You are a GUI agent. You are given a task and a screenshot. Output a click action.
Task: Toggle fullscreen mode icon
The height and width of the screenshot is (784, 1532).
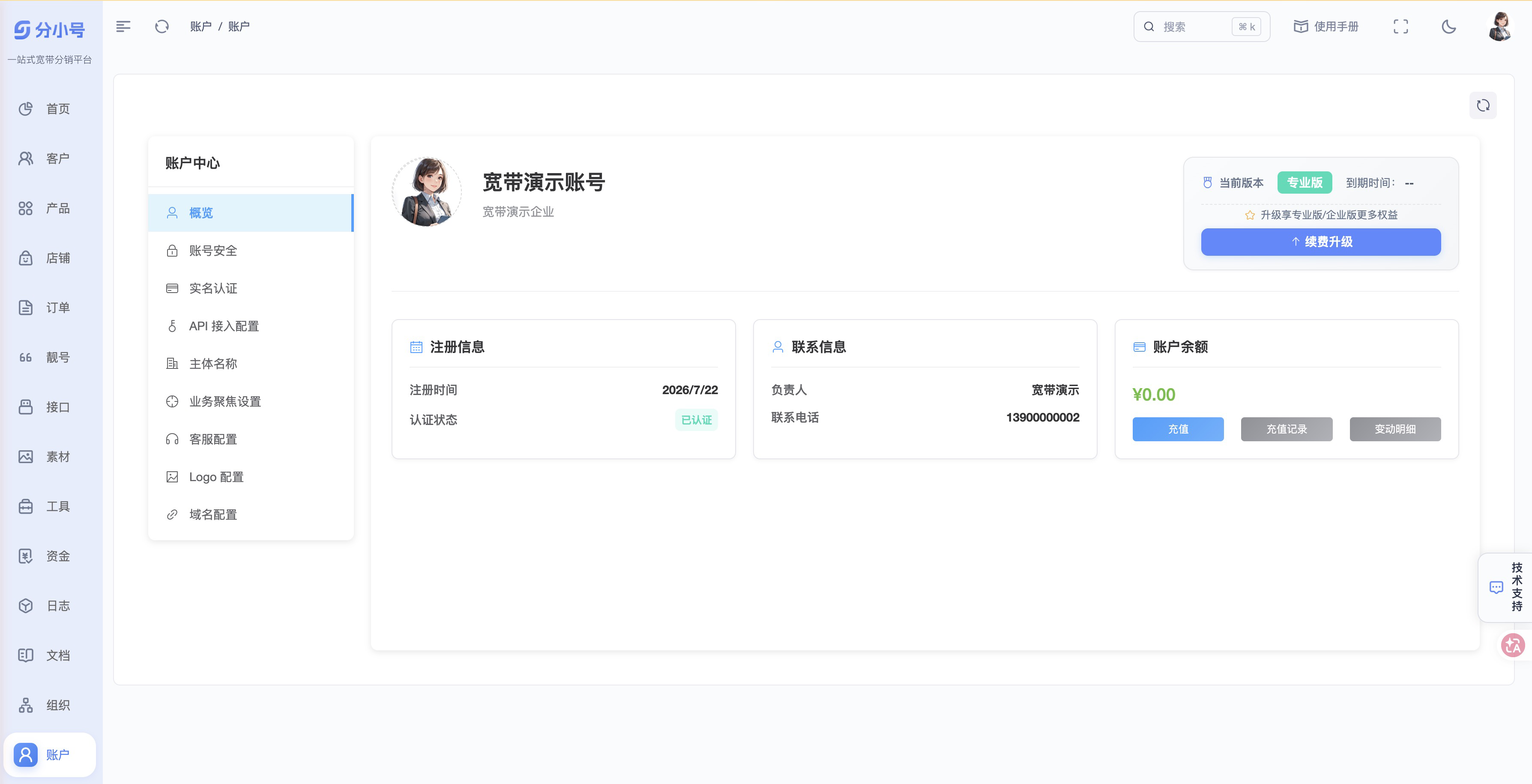point(1400,26)
